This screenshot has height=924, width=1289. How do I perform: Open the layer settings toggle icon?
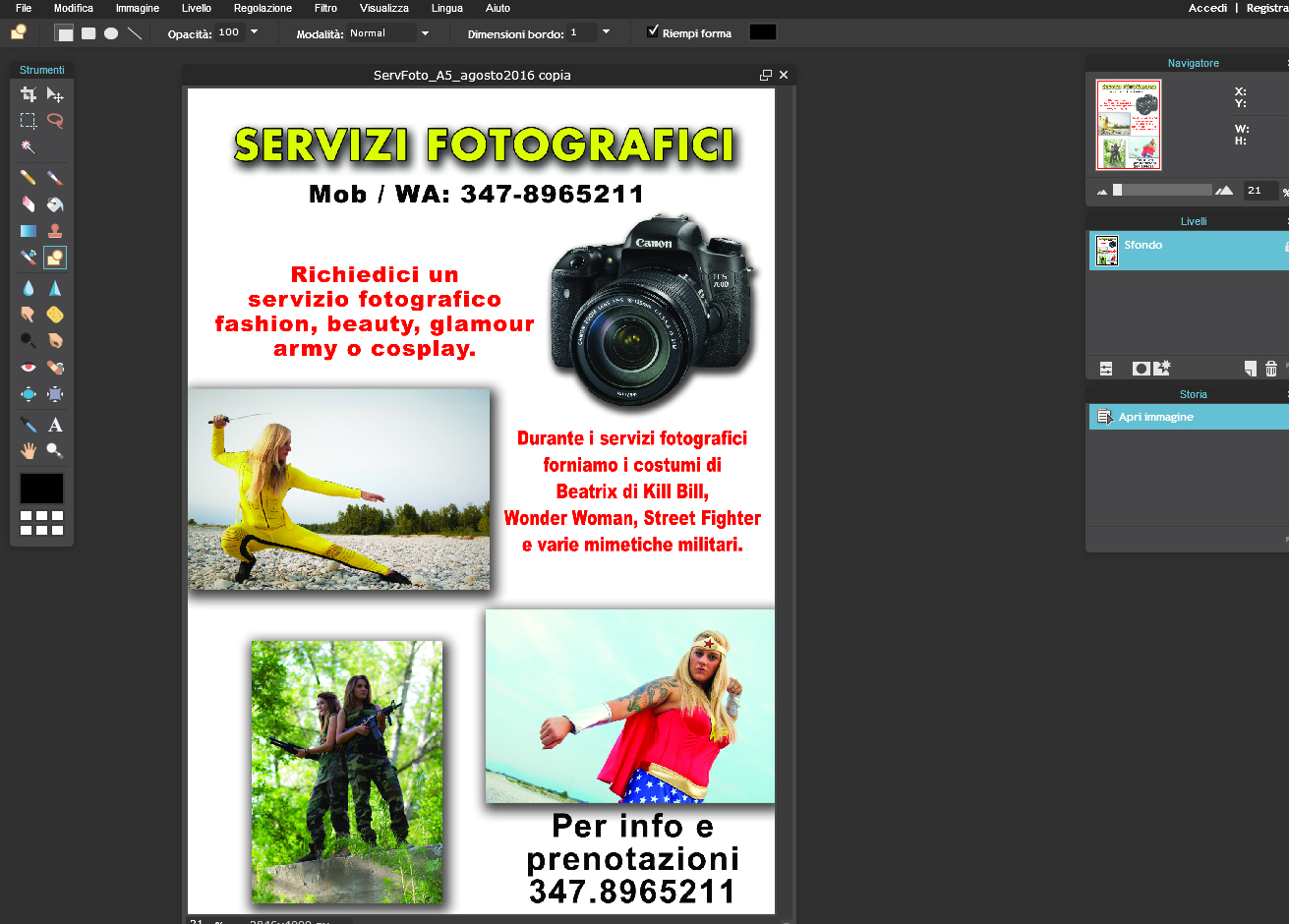click(1106, 369)
